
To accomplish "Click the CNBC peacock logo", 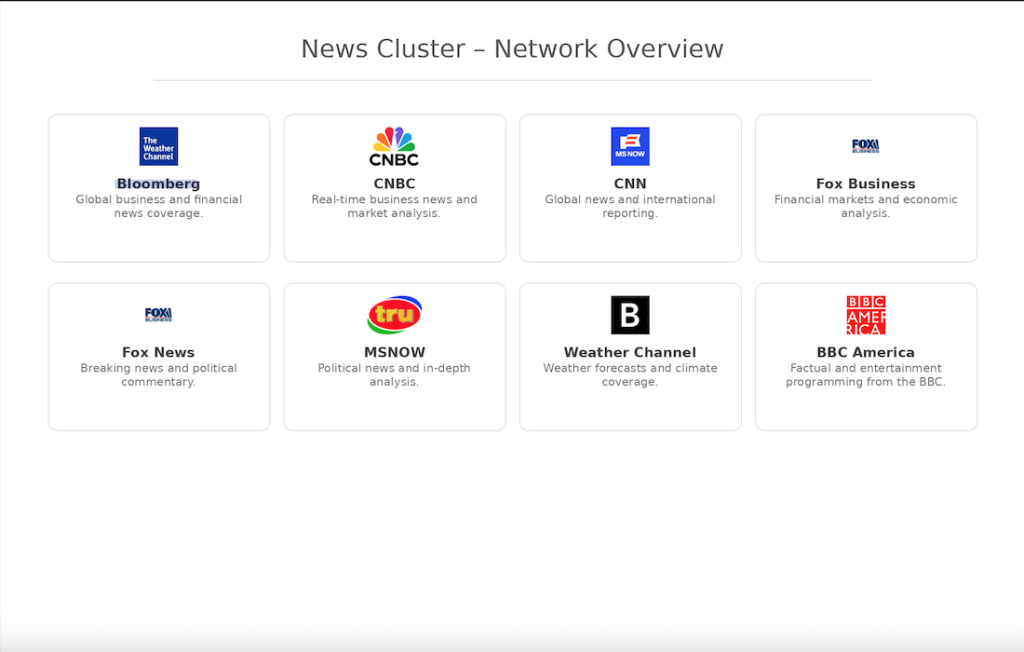I will click(394, 146).
